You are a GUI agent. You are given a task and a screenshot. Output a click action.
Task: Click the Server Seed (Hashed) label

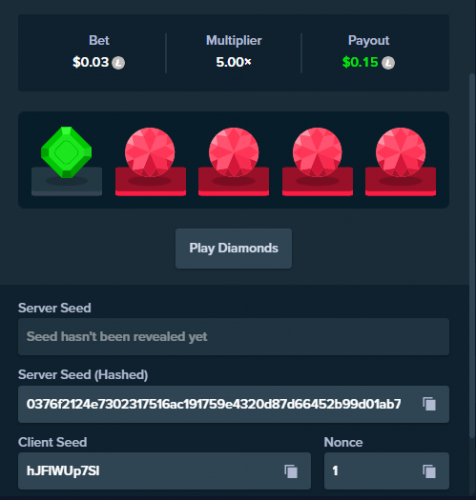(83, 375)
